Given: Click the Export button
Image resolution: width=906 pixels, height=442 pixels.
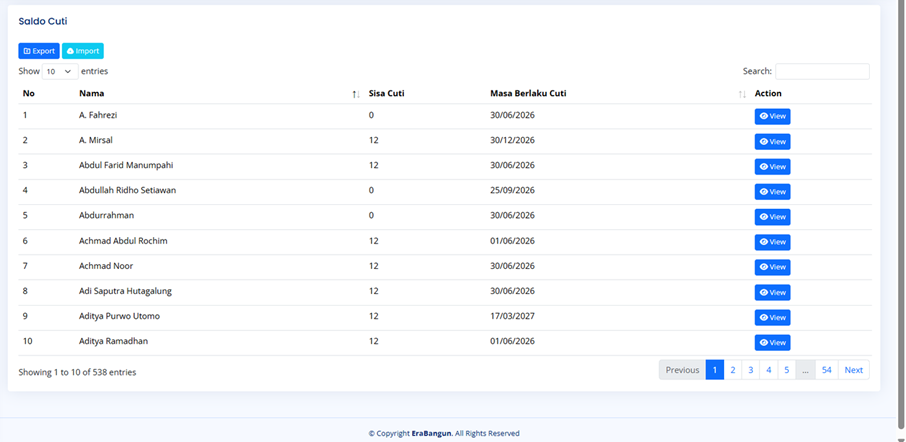Looking at the screenshot, I should 39,51.
